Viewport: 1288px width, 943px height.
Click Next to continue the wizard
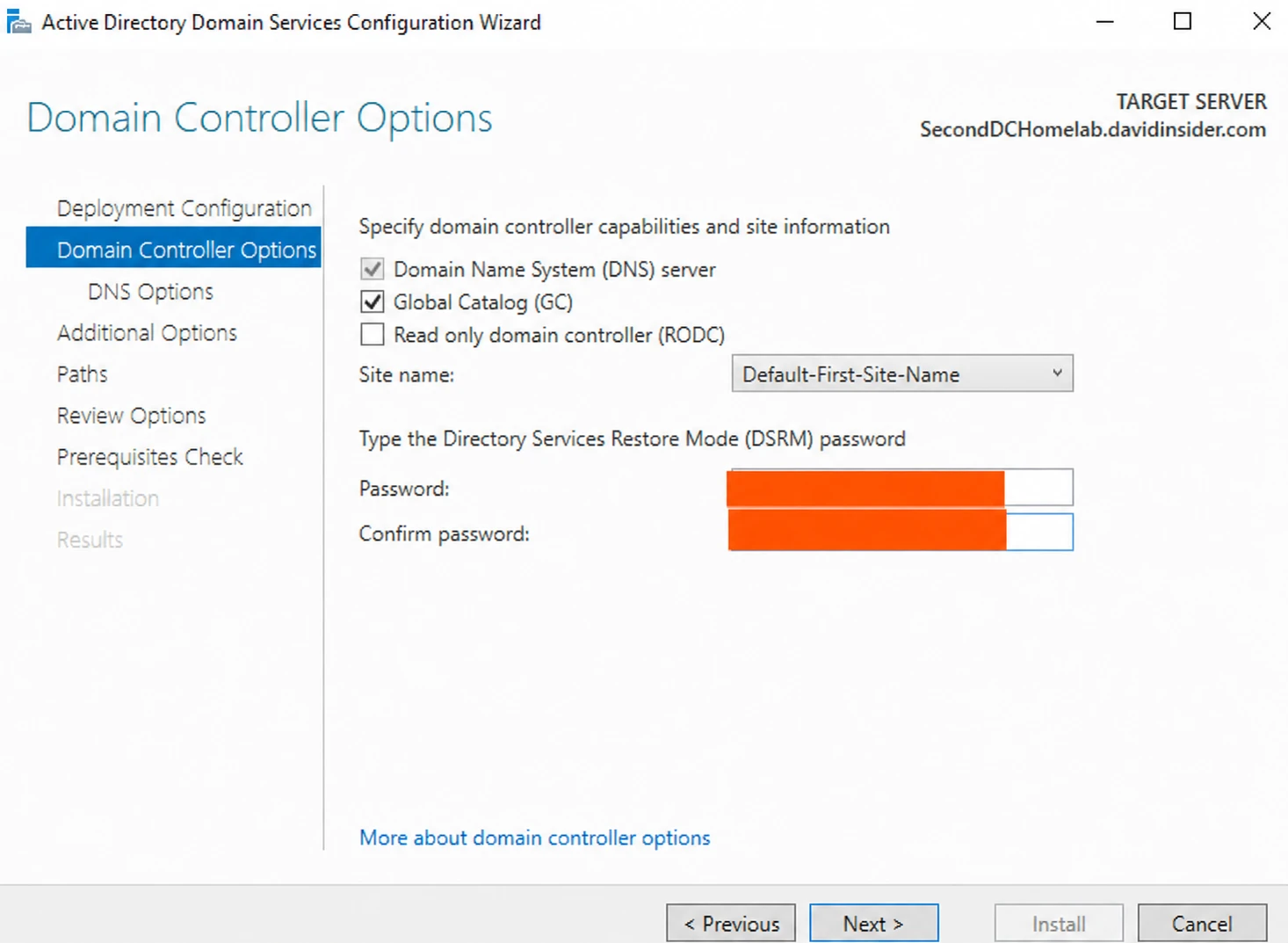coord(874,923)
